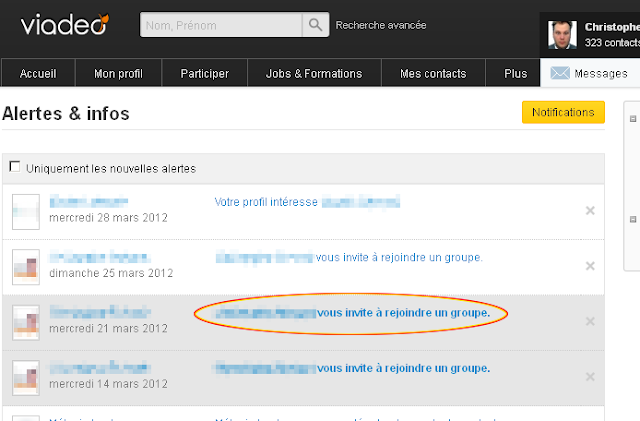Click avatar of 25 mars 2012 alert
Image resolution: width=640 pixels, height=421 pixels.
(26, 267)
